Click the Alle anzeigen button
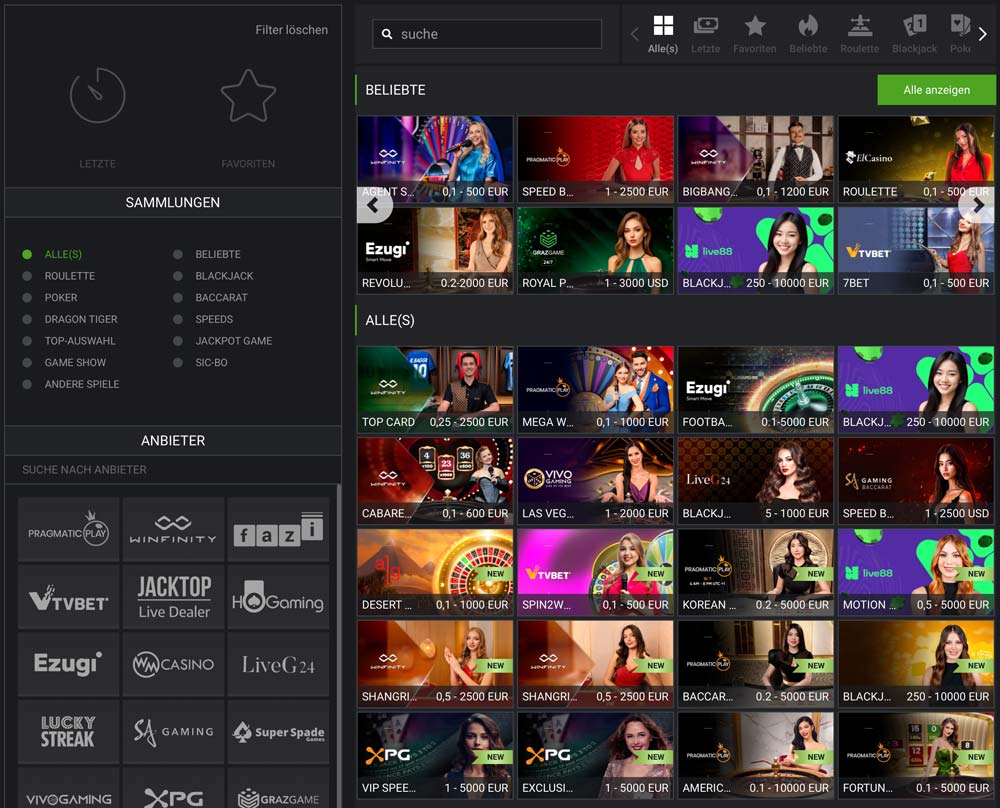The height and width of the screenshot is (808, 1000). click(936, 90)
